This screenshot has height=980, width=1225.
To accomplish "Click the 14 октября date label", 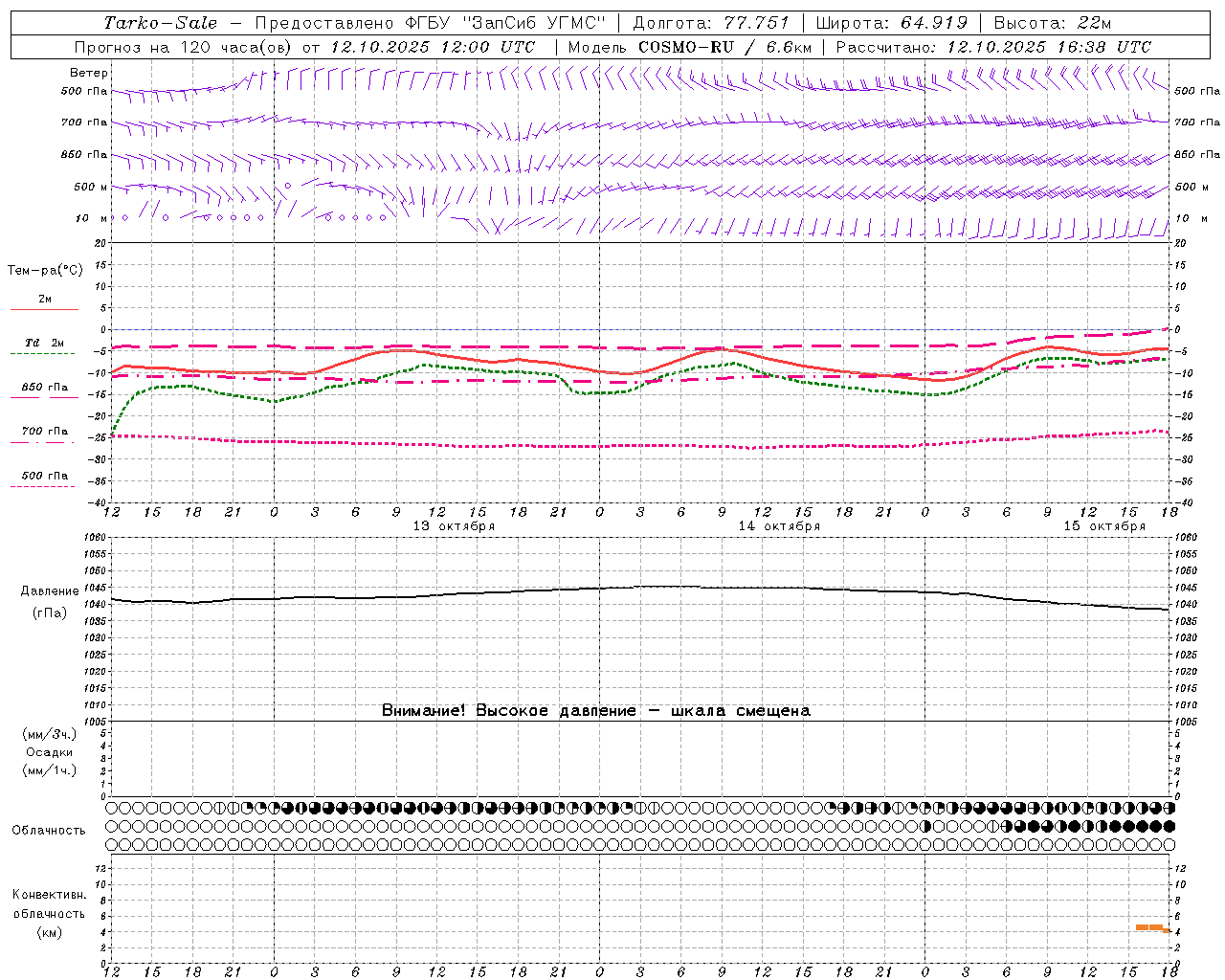I will tap(779, 526).
